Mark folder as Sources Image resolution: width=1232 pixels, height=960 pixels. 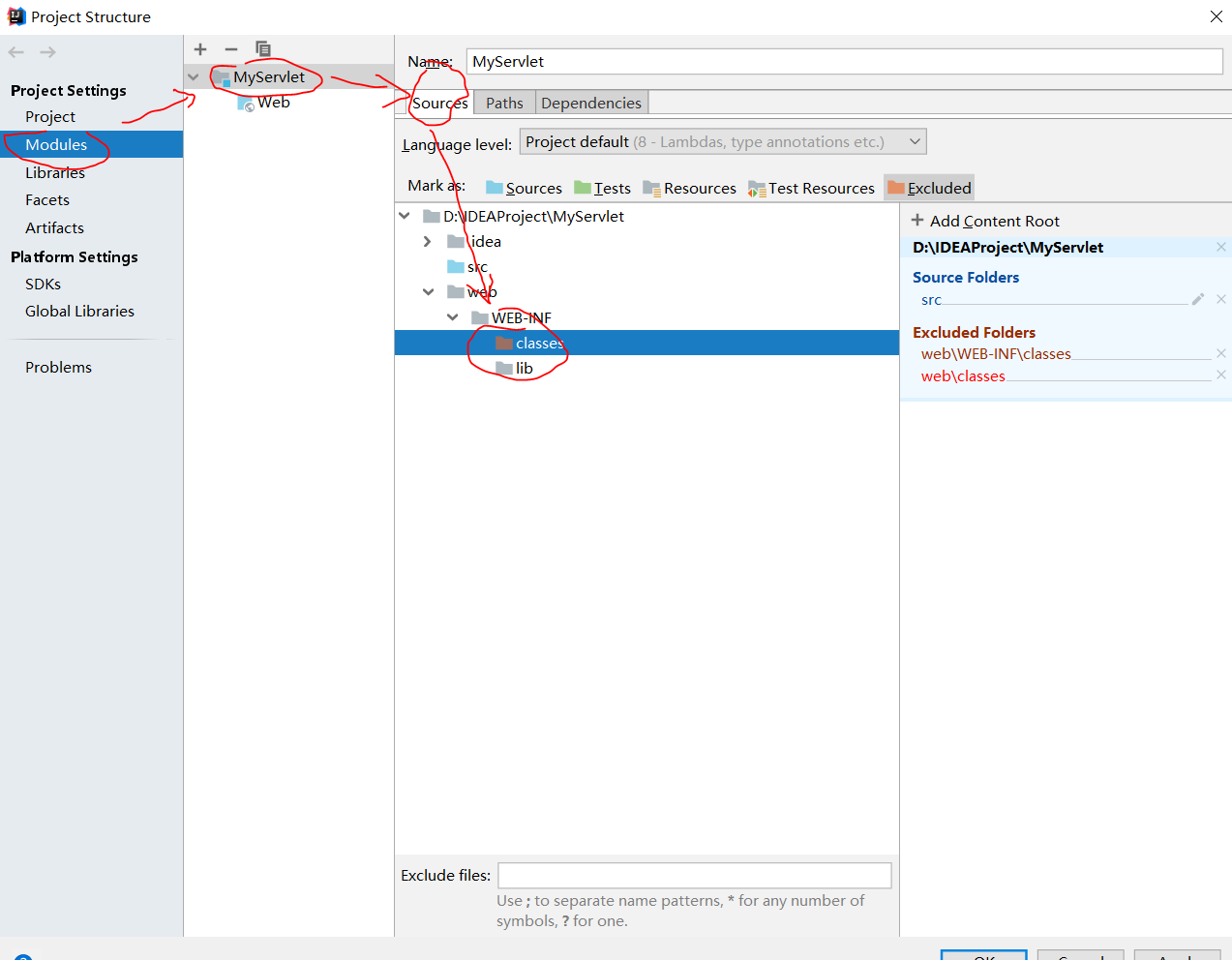[x=524, y=188]
